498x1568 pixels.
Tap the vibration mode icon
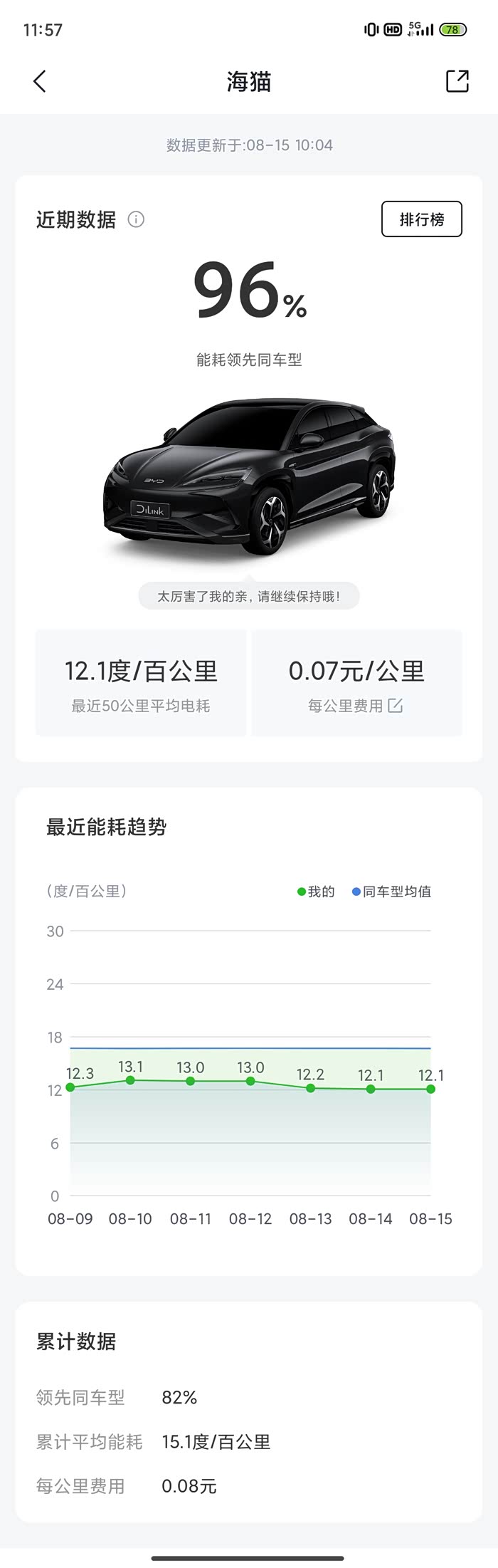(x=371, y=30)
